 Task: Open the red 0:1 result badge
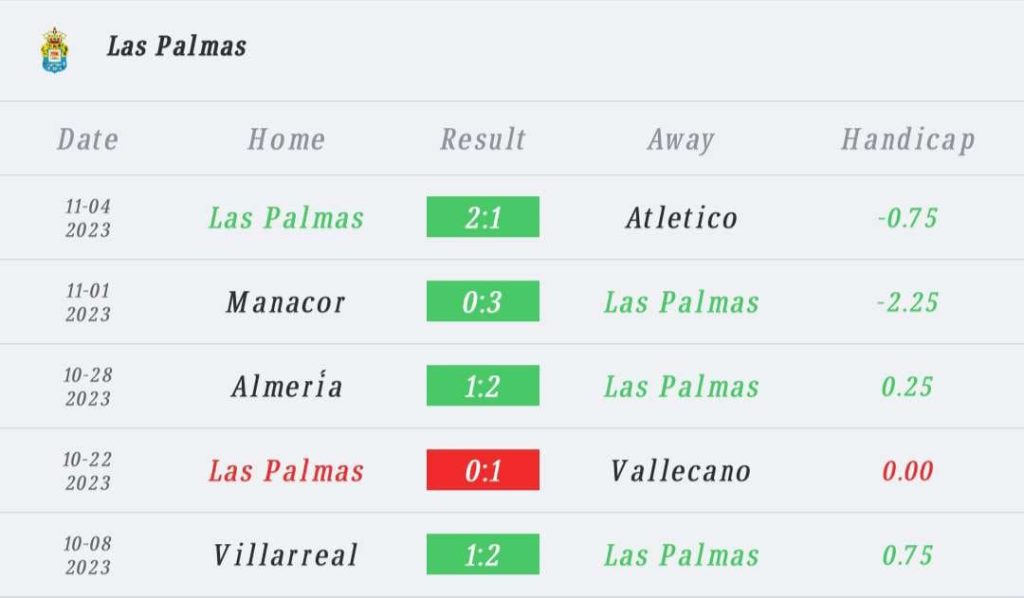[x=483, y=469]
